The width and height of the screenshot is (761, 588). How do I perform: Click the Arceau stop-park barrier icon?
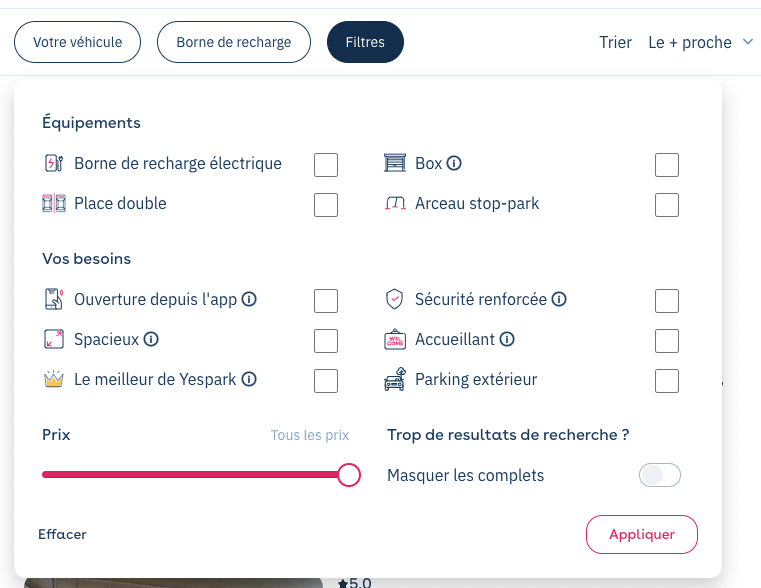coord(395,203)
